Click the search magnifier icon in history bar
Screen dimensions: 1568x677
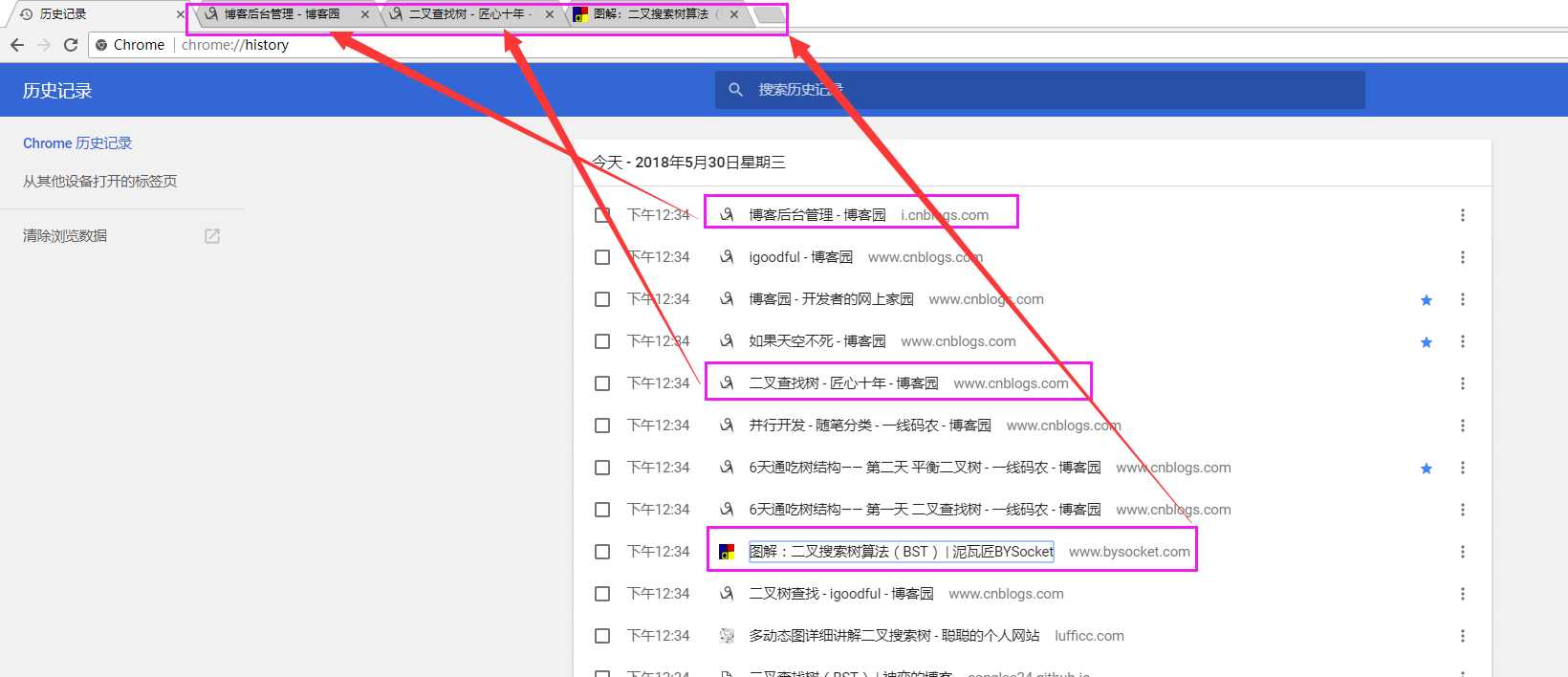(736, 90)
